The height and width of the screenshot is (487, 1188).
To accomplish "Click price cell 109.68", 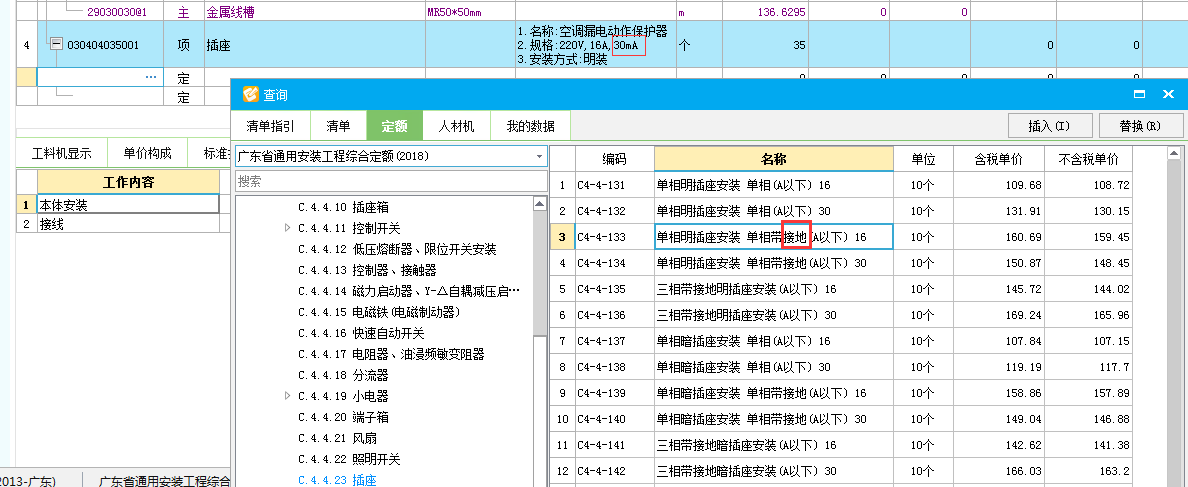I will click(x=999, y=185).
